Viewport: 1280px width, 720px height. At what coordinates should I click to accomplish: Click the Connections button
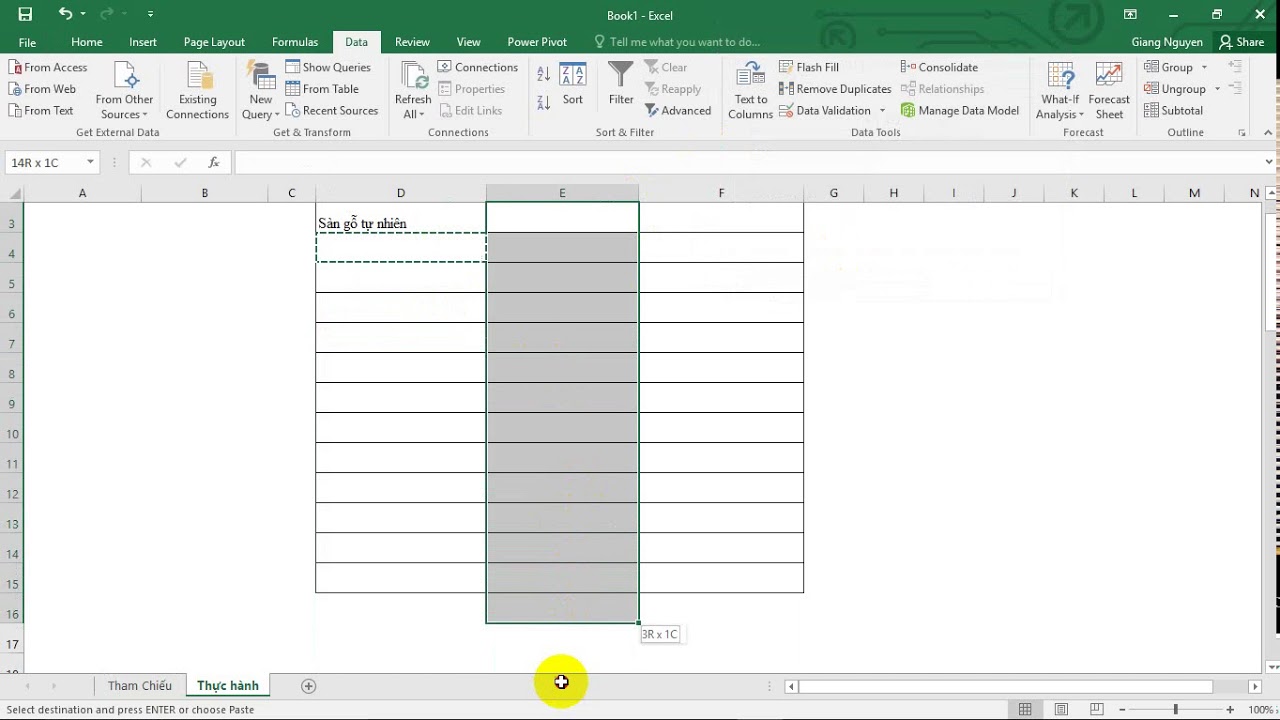pyautogui.click(x=478, y=67)
